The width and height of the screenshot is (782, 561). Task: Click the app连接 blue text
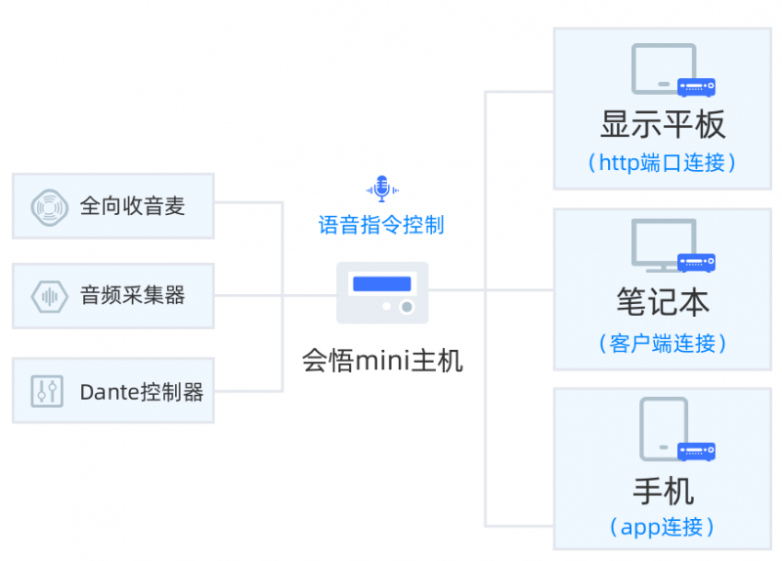click(662, 527)
